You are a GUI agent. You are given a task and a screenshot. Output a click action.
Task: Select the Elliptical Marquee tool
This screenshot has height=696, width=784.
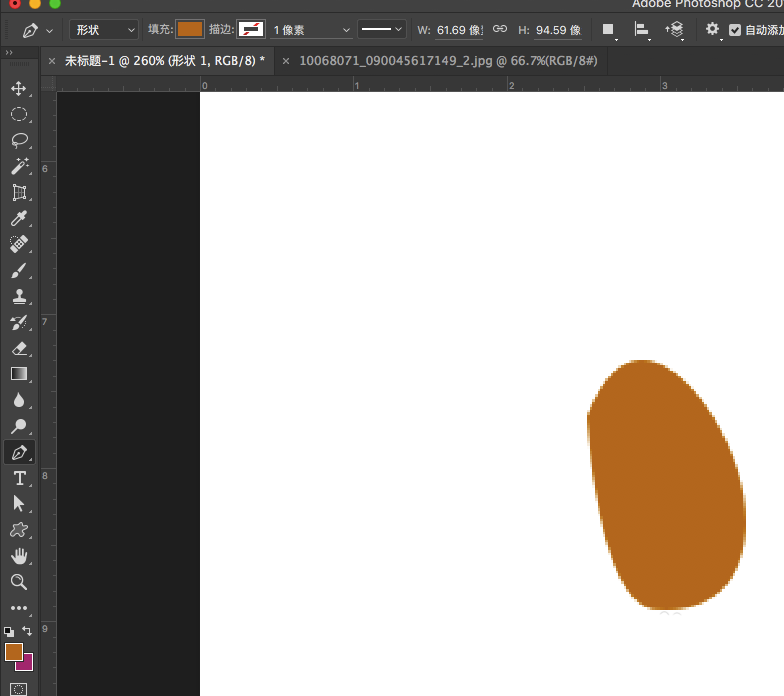(x=19, y=114)
